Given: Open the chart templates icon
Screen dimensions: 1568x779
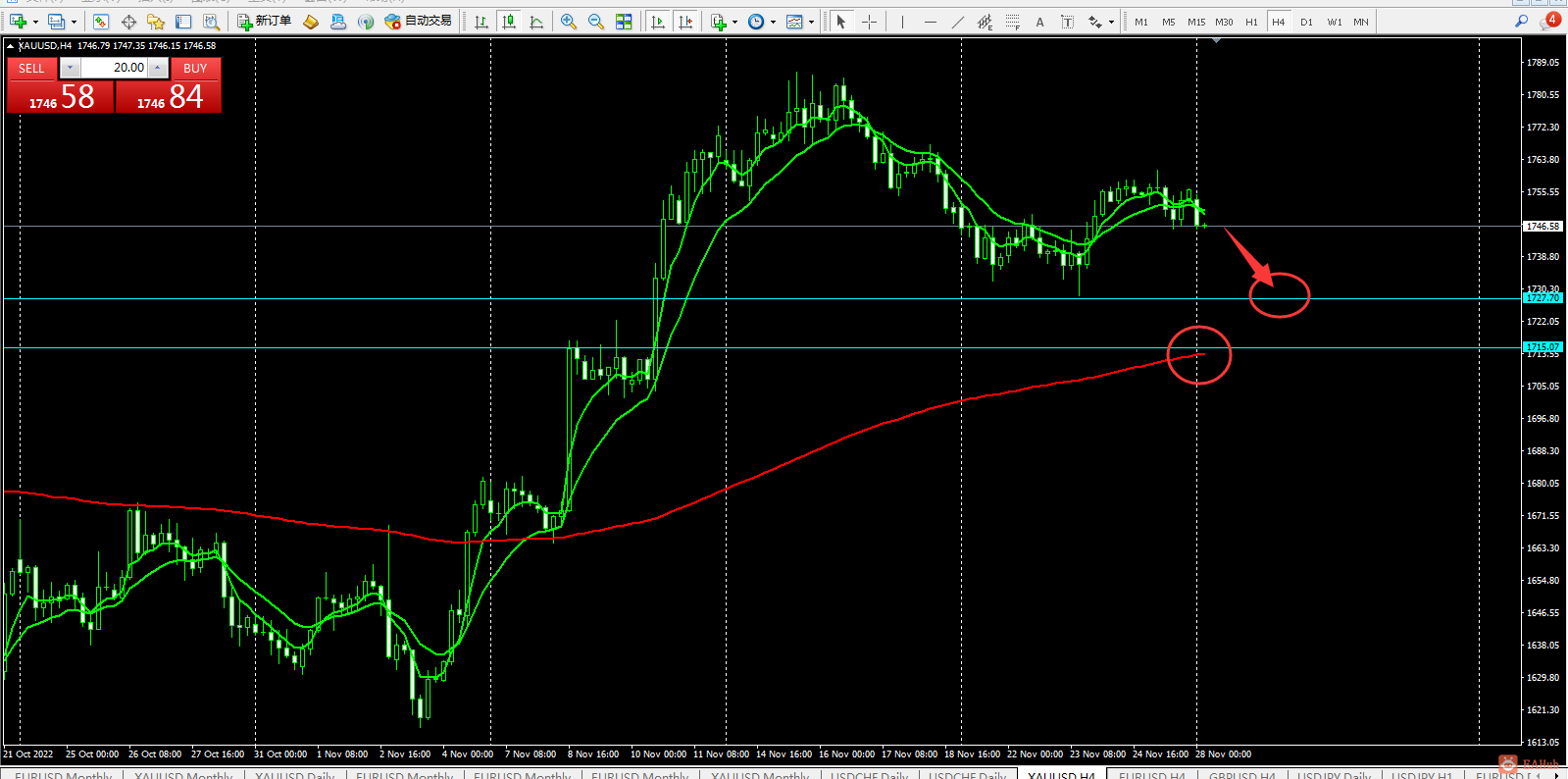Looking at the screenshot, I should point(795,22).
